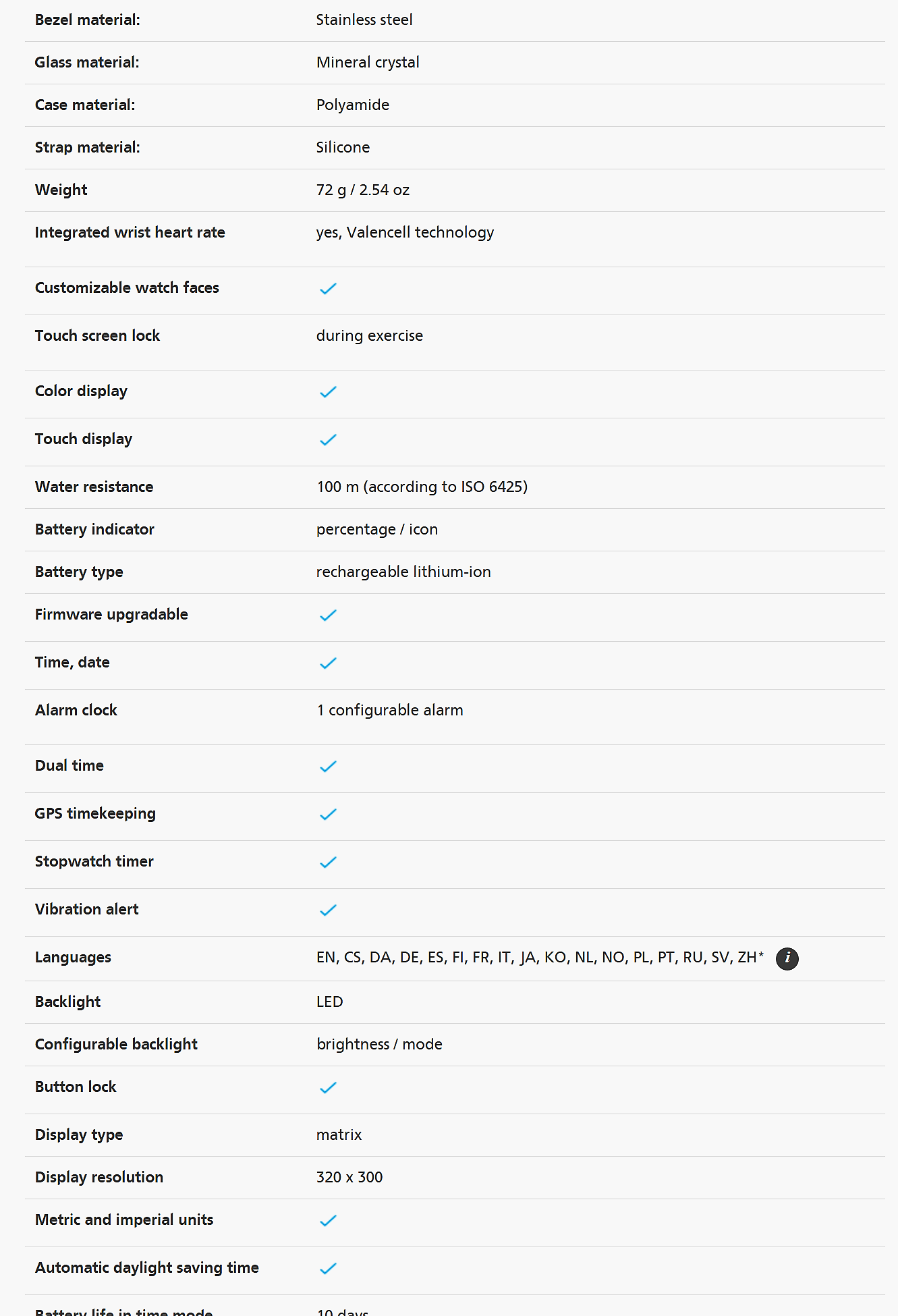This screenshot has height=1316, width=898.
Task: Click the GPS timekeeping checkmark
Action: click(328, 815)
